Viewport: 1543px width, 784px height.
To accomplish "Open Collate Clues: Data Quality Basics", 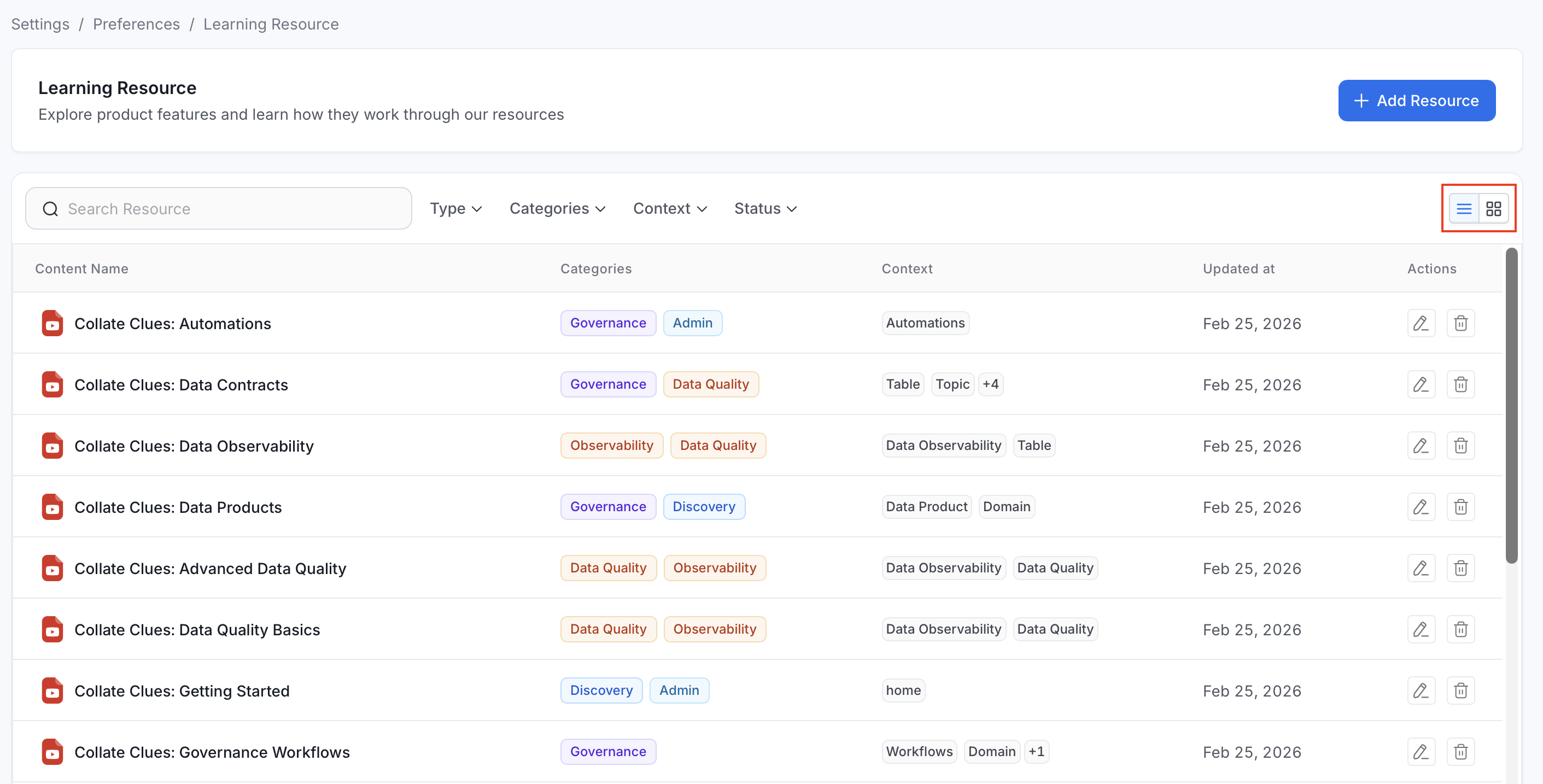I will pos(197,629).
